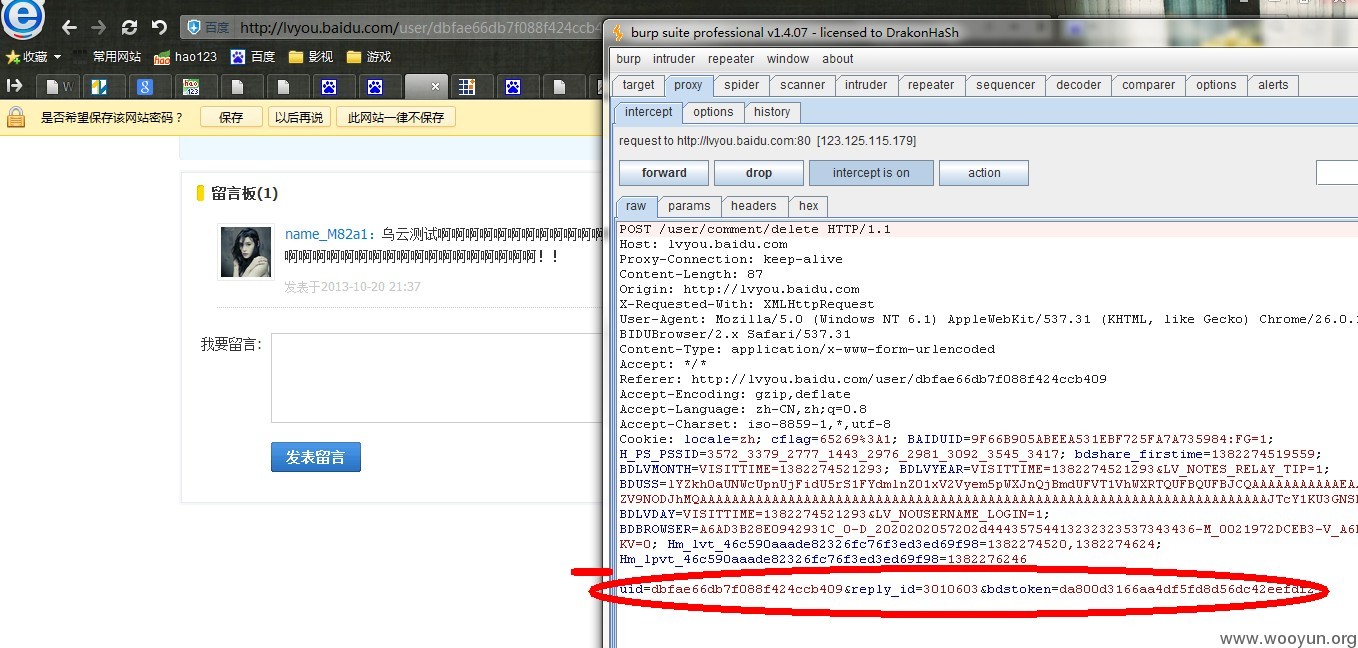Go forward in the browser

point(98,28)
